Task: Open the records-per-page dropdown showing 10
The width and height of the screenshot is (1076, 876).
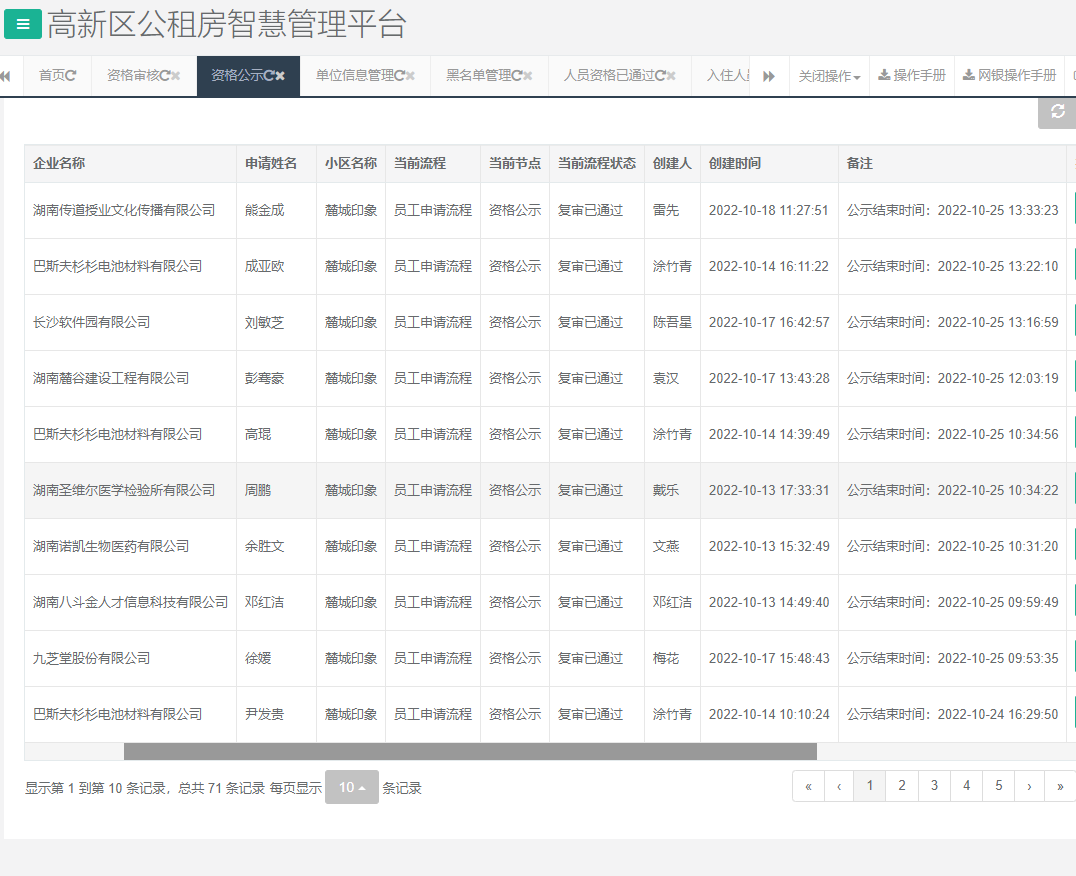Action: 351,787
